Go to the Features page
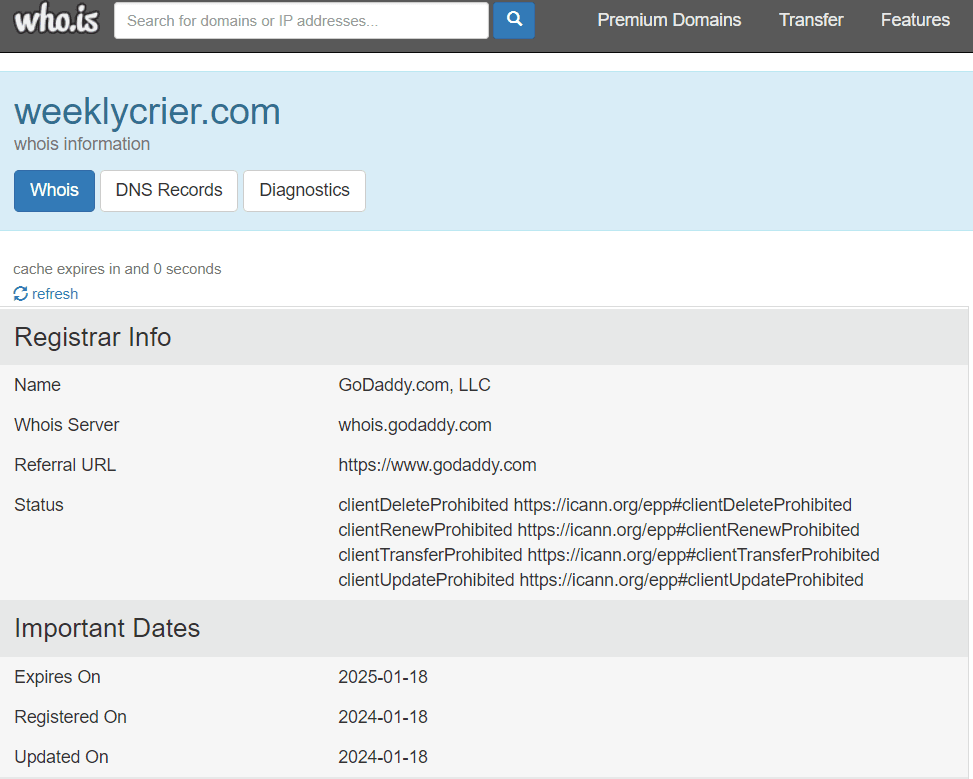The image size is (973, 779). (x=915, y=20)
